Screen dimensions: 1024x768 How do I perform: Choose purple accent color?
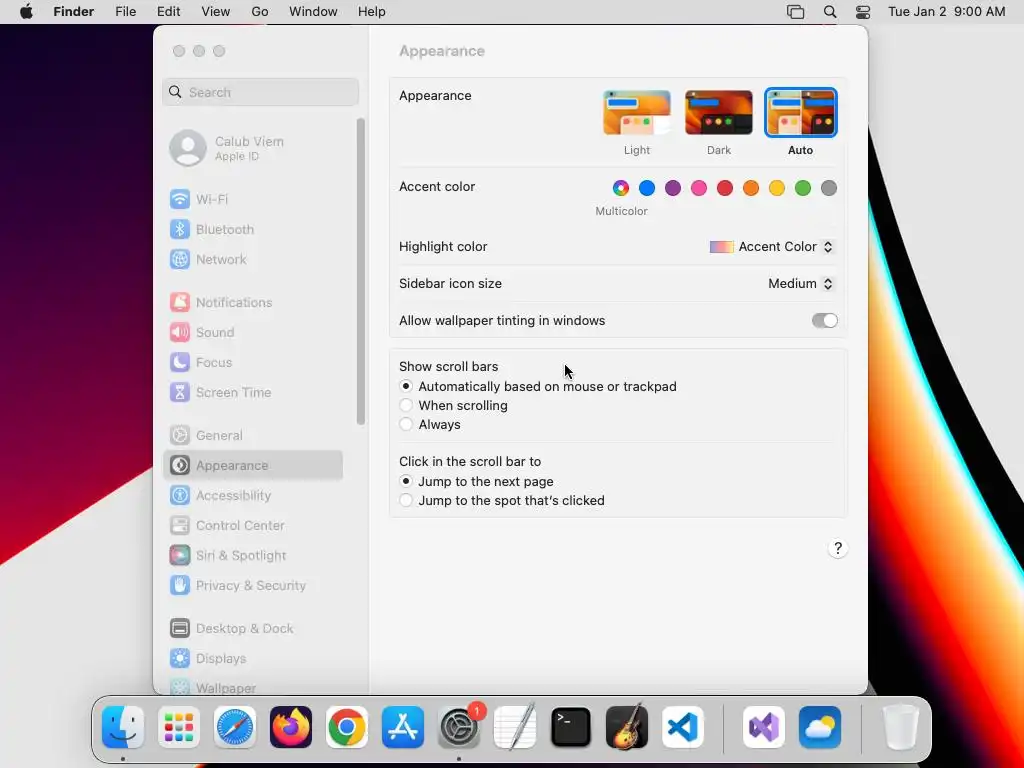[x=673, y=188]
